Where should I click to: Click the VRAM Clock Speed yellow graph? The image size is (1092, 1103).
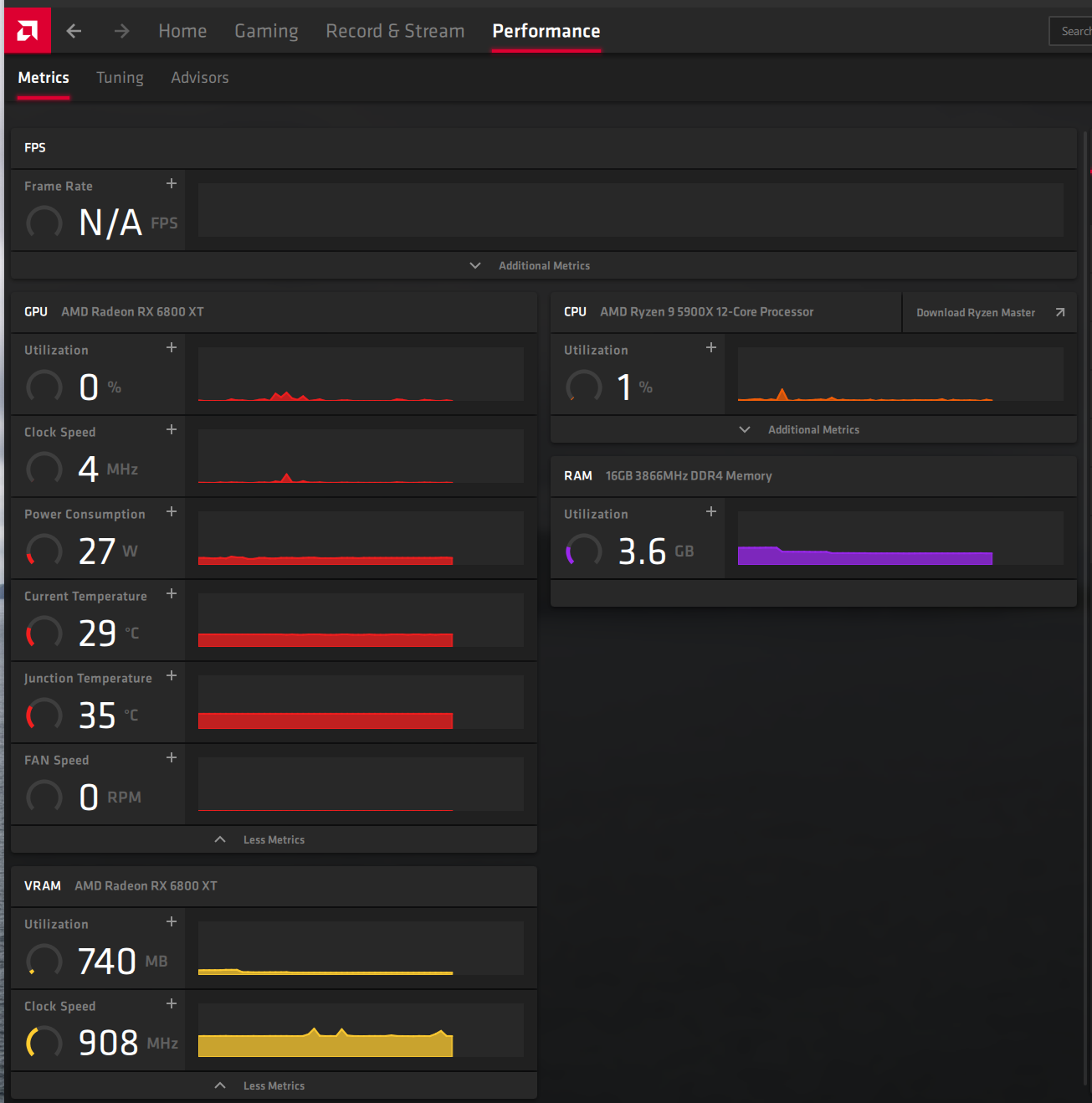(361, 1030)
